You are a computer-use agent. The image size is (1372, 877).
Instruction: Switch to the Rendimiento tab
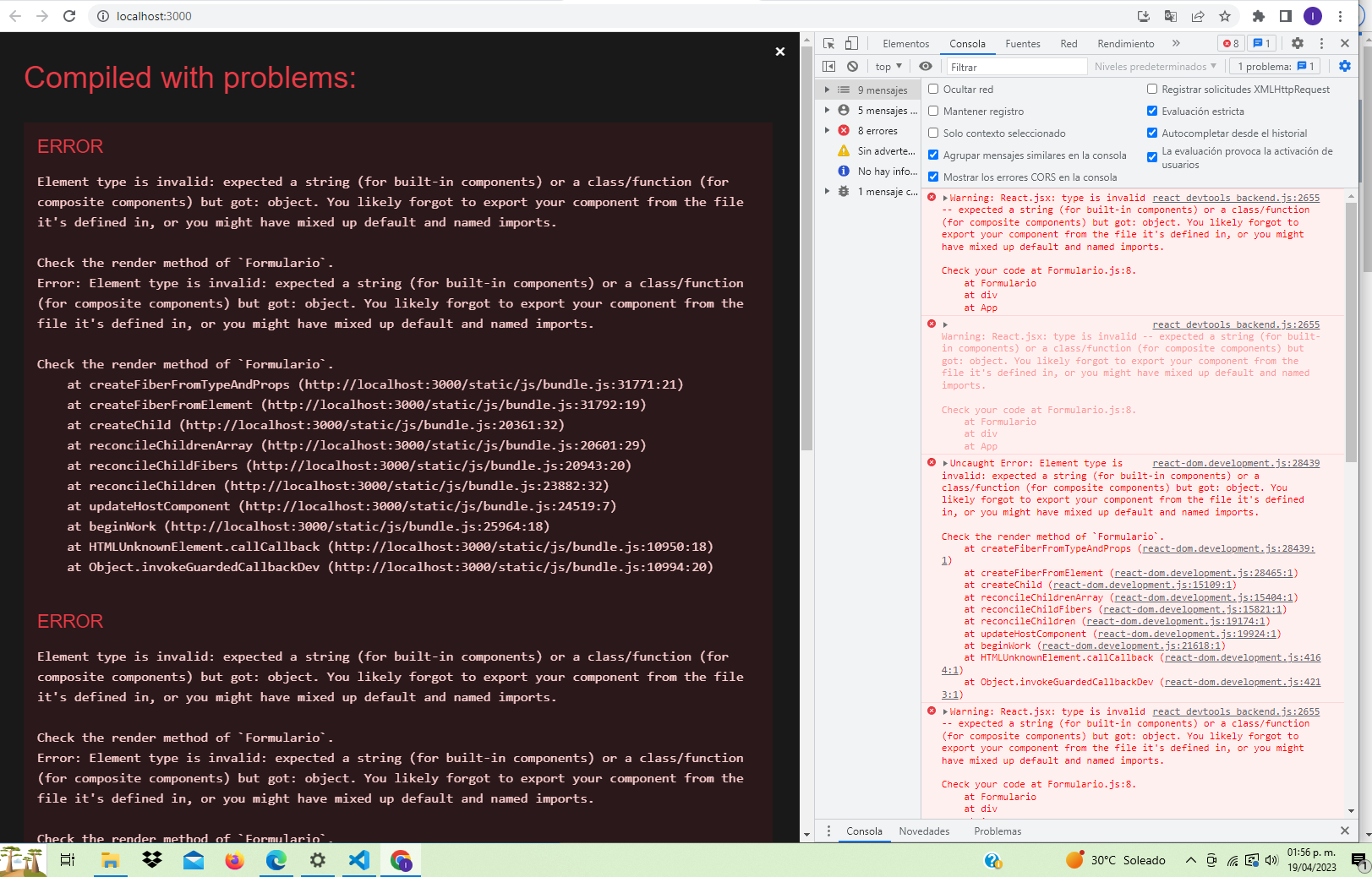pyautogui.click(x=1125, y=43)
